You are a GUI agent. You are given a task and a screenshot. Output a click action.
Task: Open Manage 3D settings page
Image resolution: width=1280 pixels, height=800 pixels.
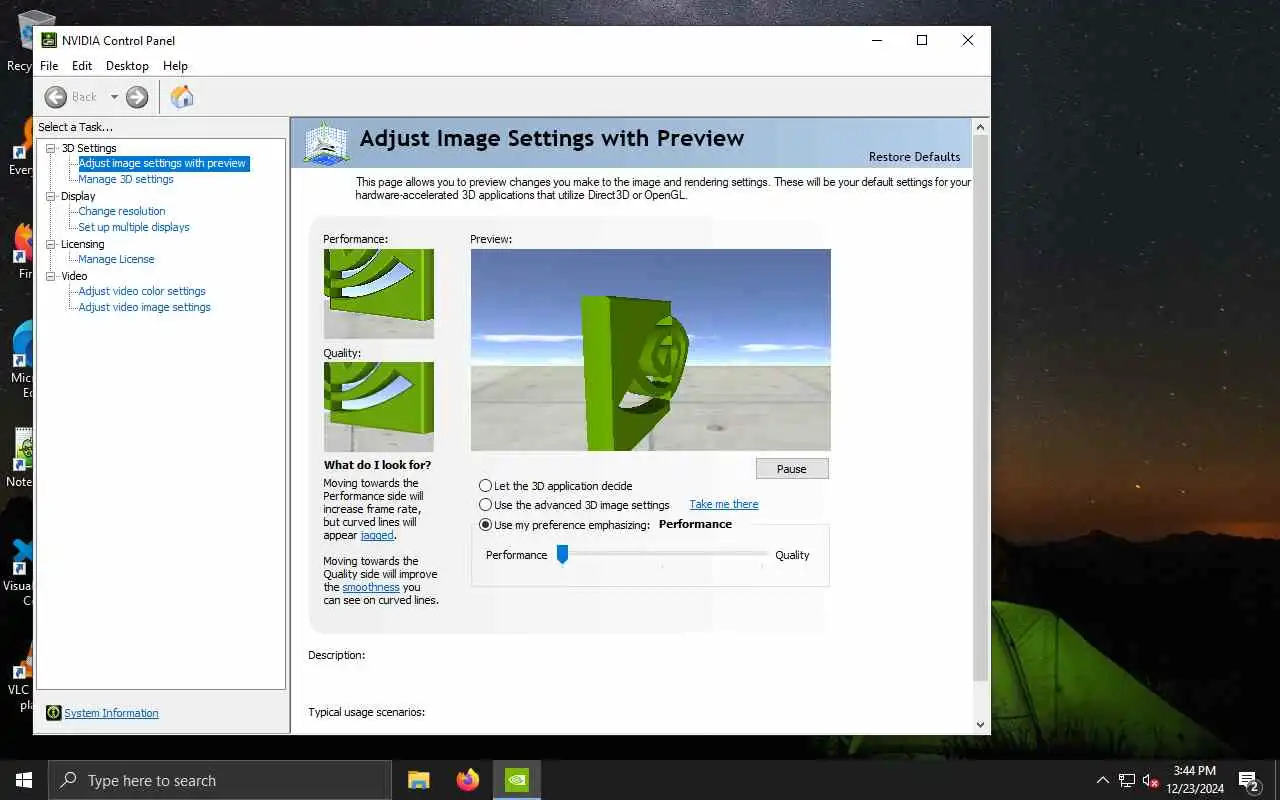(126, 179)
